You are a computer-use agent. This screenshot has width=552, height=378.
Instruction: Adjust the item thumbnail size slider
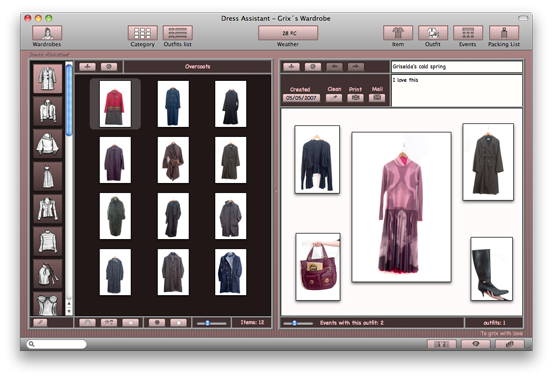211,323
